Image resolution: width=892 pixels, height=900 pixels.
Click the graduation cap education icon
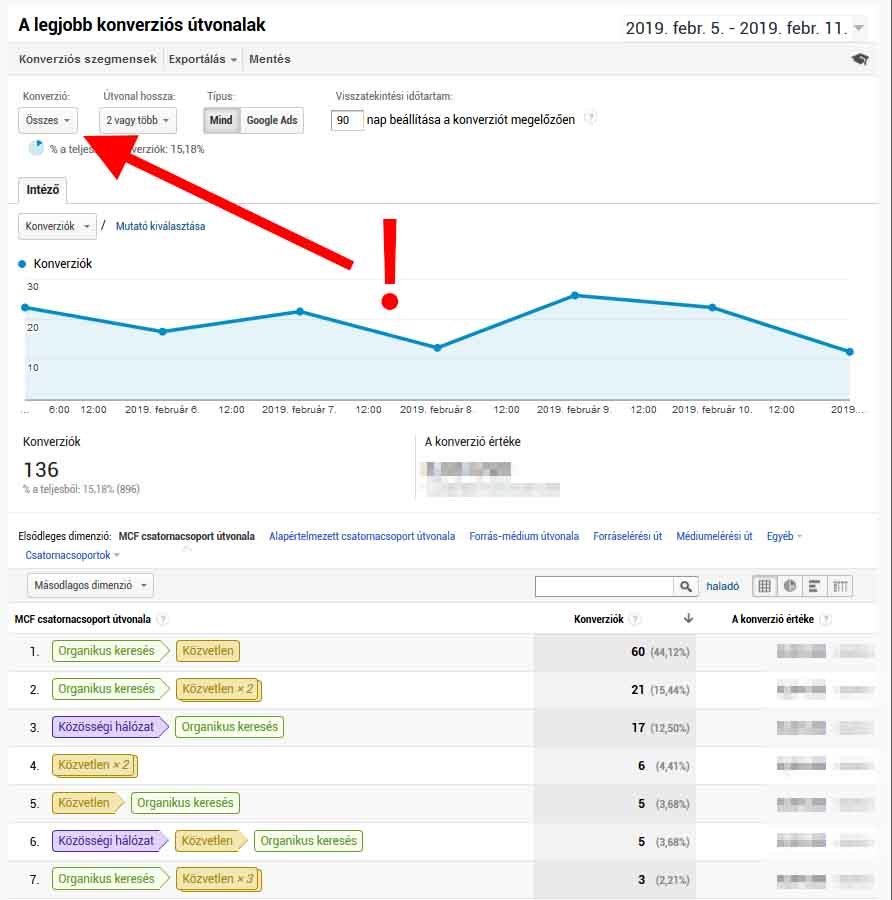click(860, 60)
